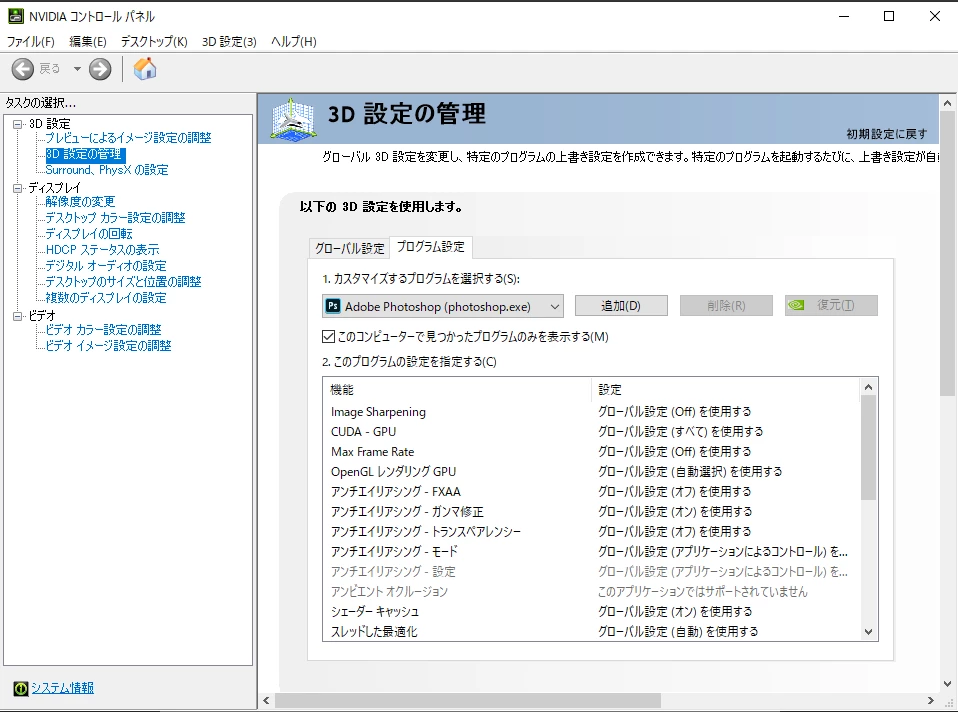Open the ヘルプ(H) menu

click(x=294, y=42)
